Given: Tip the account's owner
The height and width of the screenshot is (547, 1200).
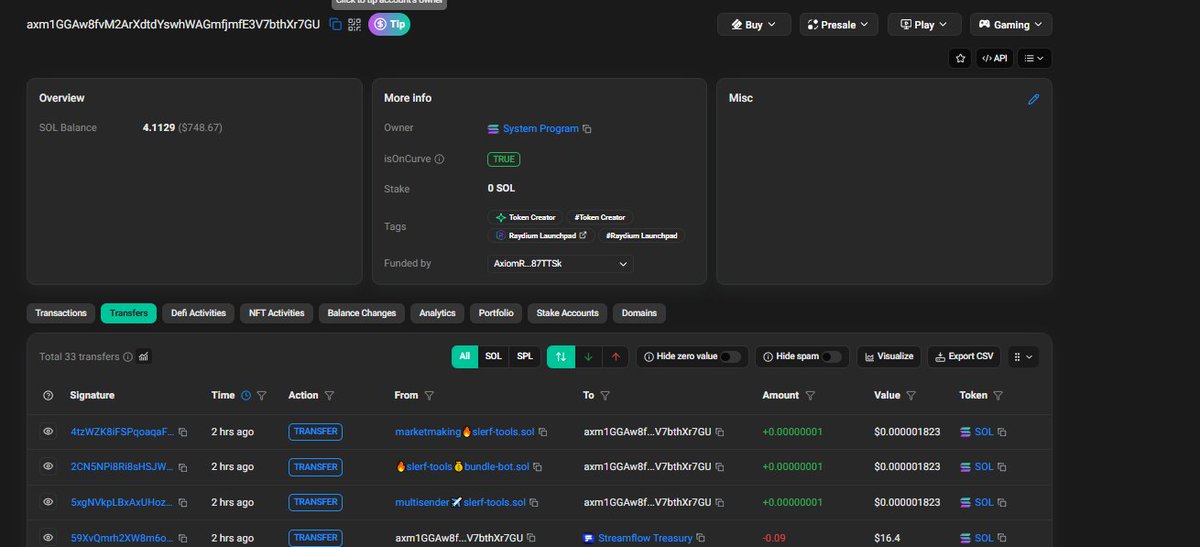Looking at the screenshot, I should coord(389,24).
